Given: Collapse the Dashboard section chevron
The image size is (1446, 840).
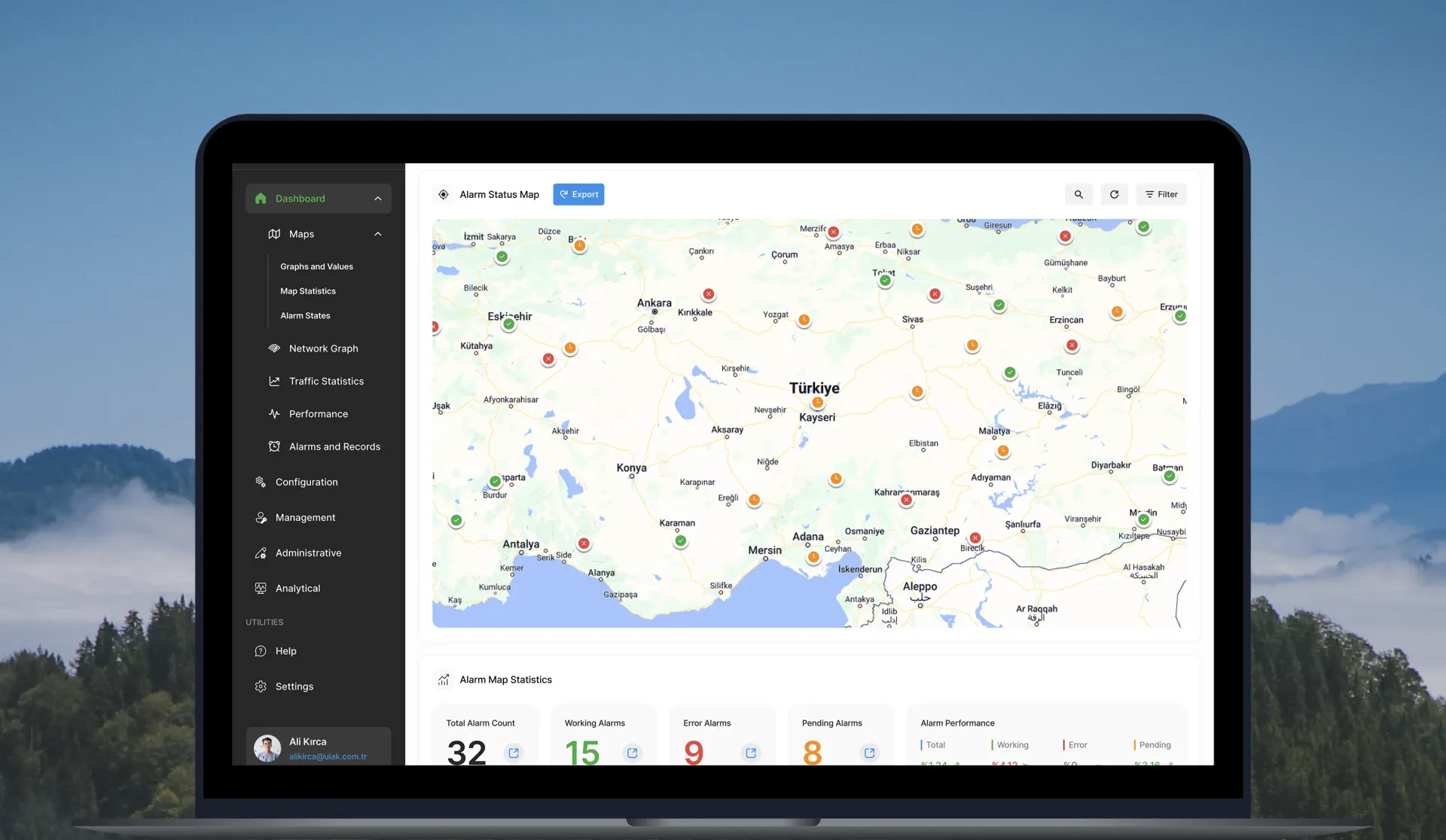Looking at the screenshot, I should point(378,199).
